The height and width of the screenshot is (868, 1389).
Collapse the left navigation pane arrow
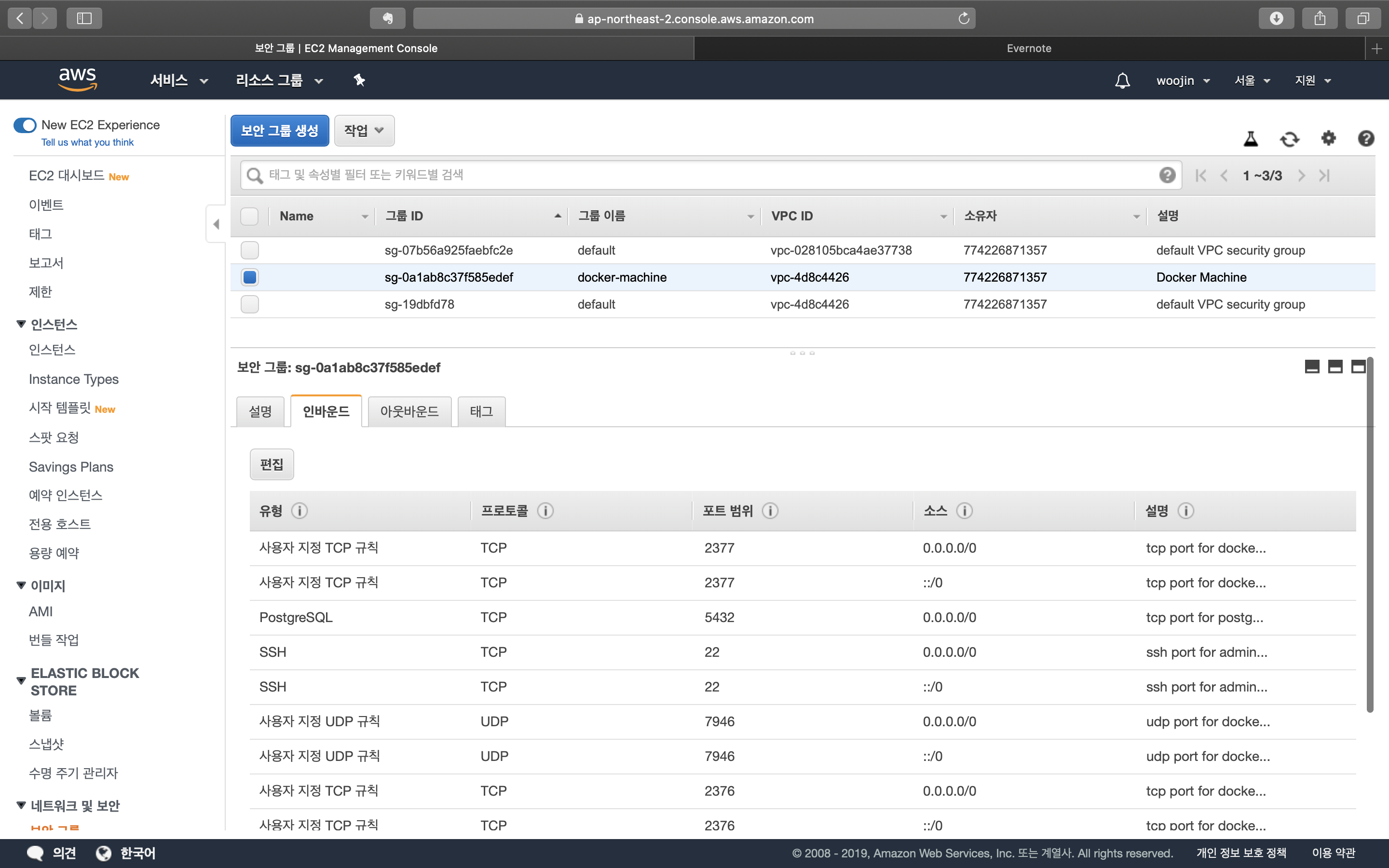tap(216, 224)
